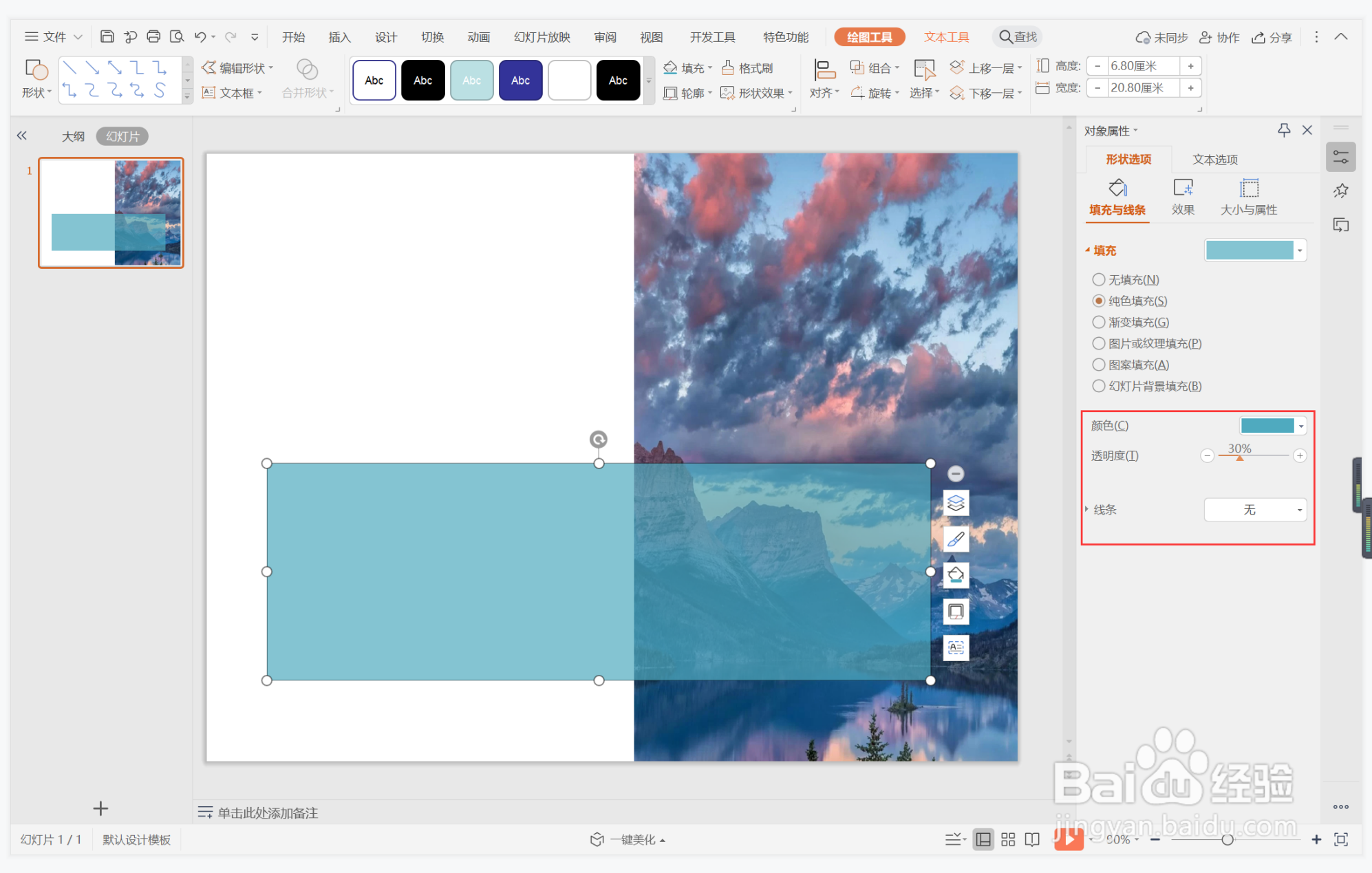Click the layers icon beside selected shape

pyautogui.click(x=956, y=503)
